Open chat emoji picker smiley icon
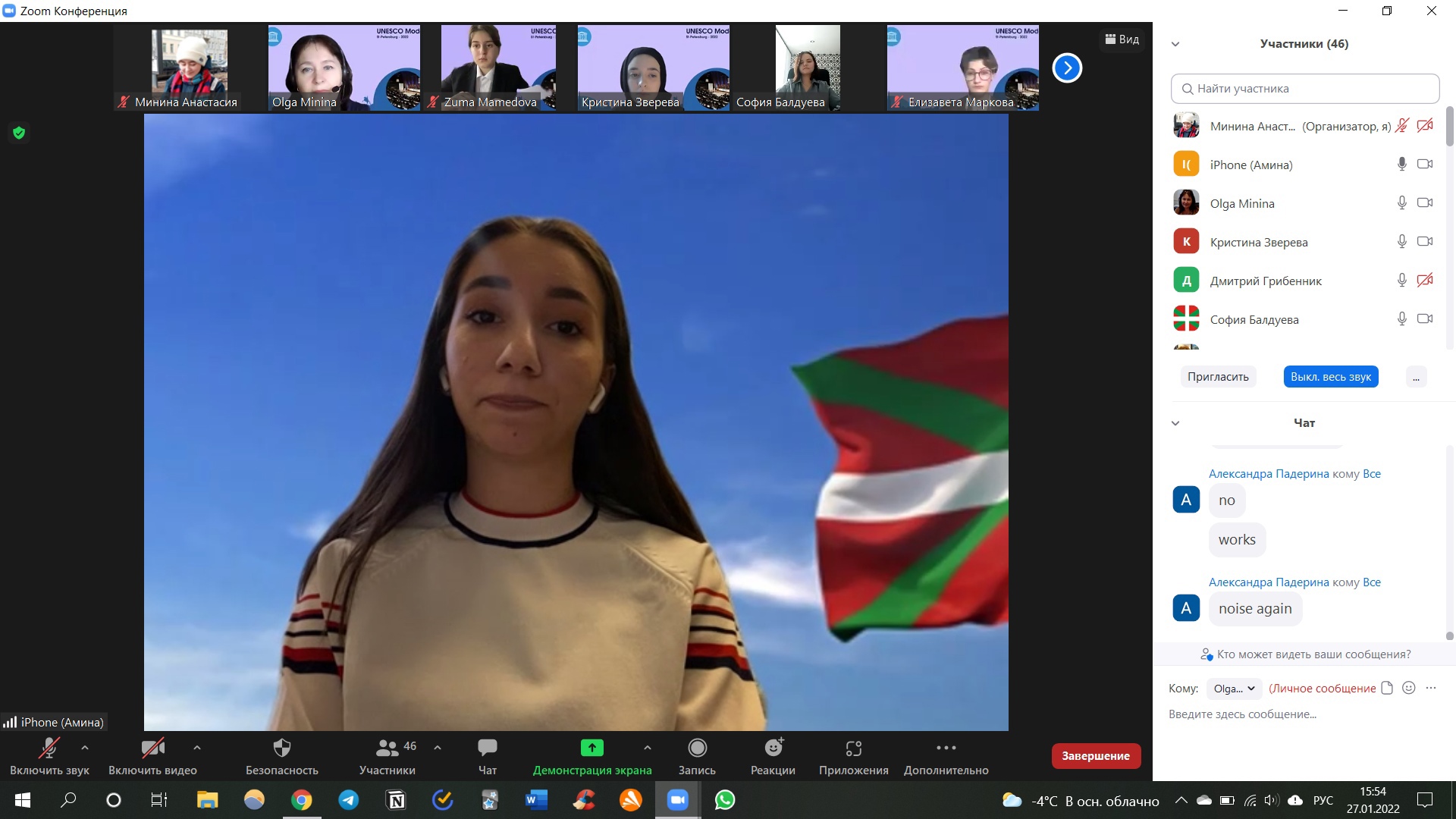The width and height of the screenshot is (1456, 819). pyautogui.click(x=1409, y=688)
